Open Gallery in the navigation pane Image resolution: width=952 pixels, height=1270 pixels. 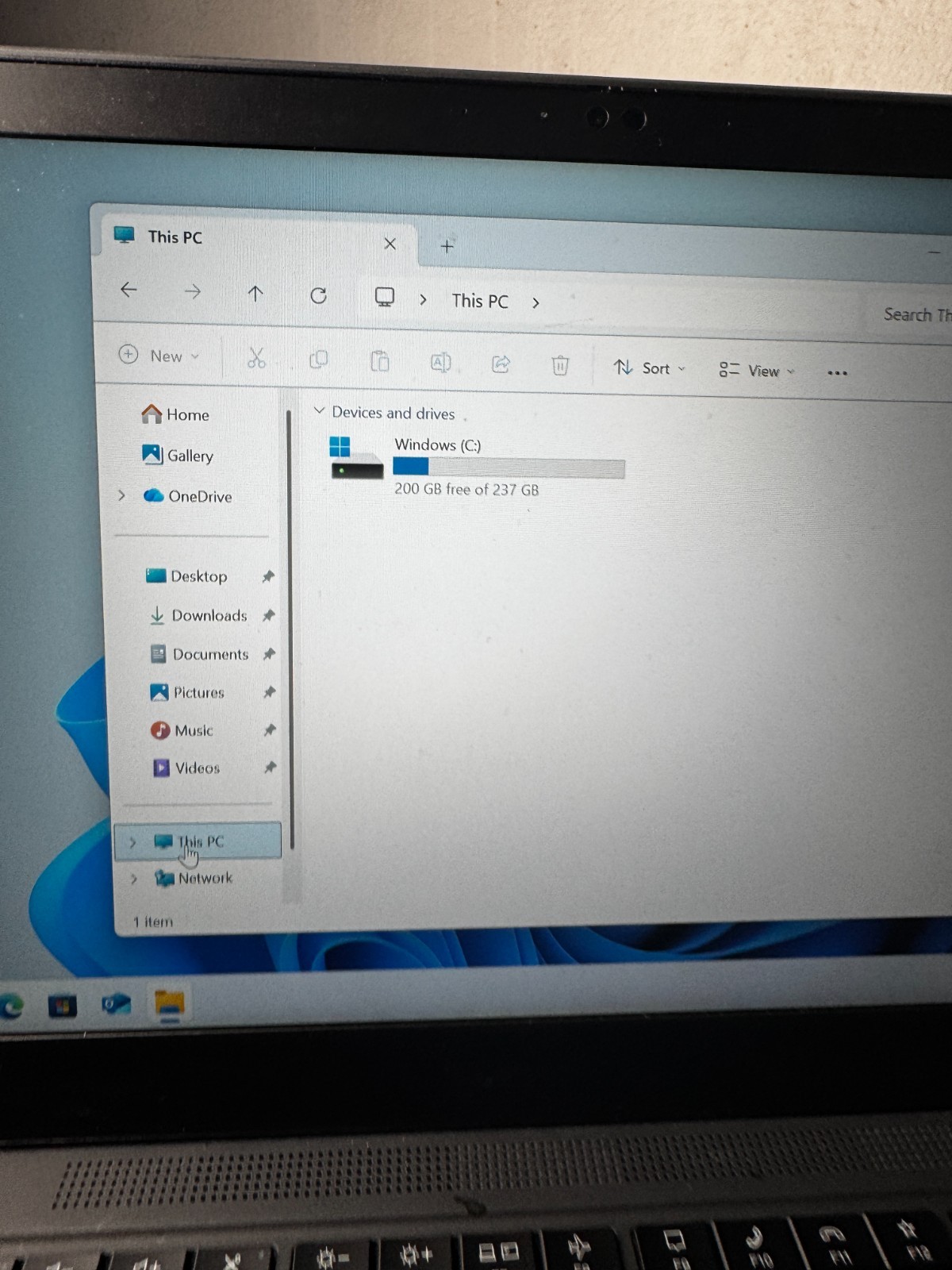coord(178,455)
